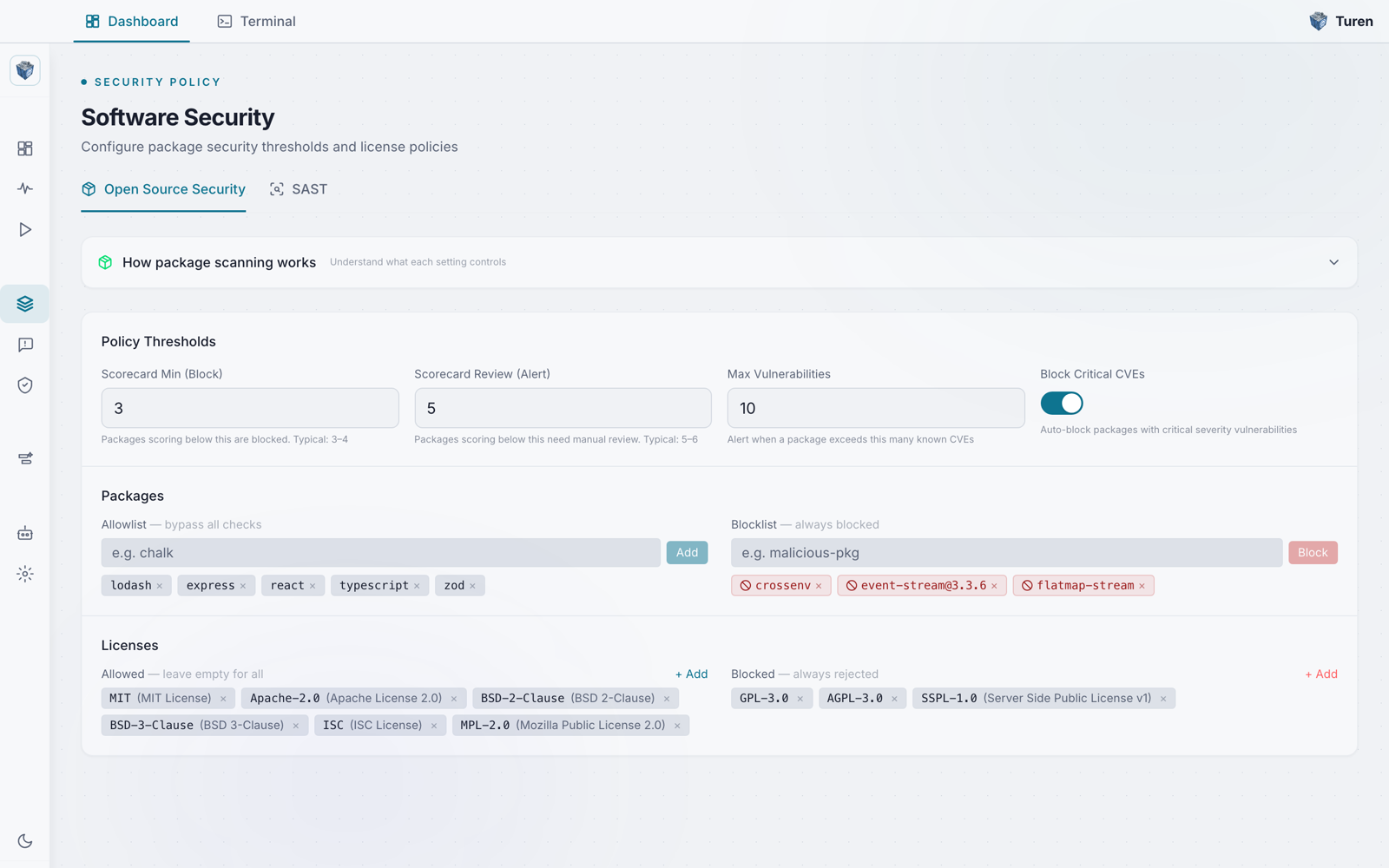Click the allowlist package input field

pos(381,553)
